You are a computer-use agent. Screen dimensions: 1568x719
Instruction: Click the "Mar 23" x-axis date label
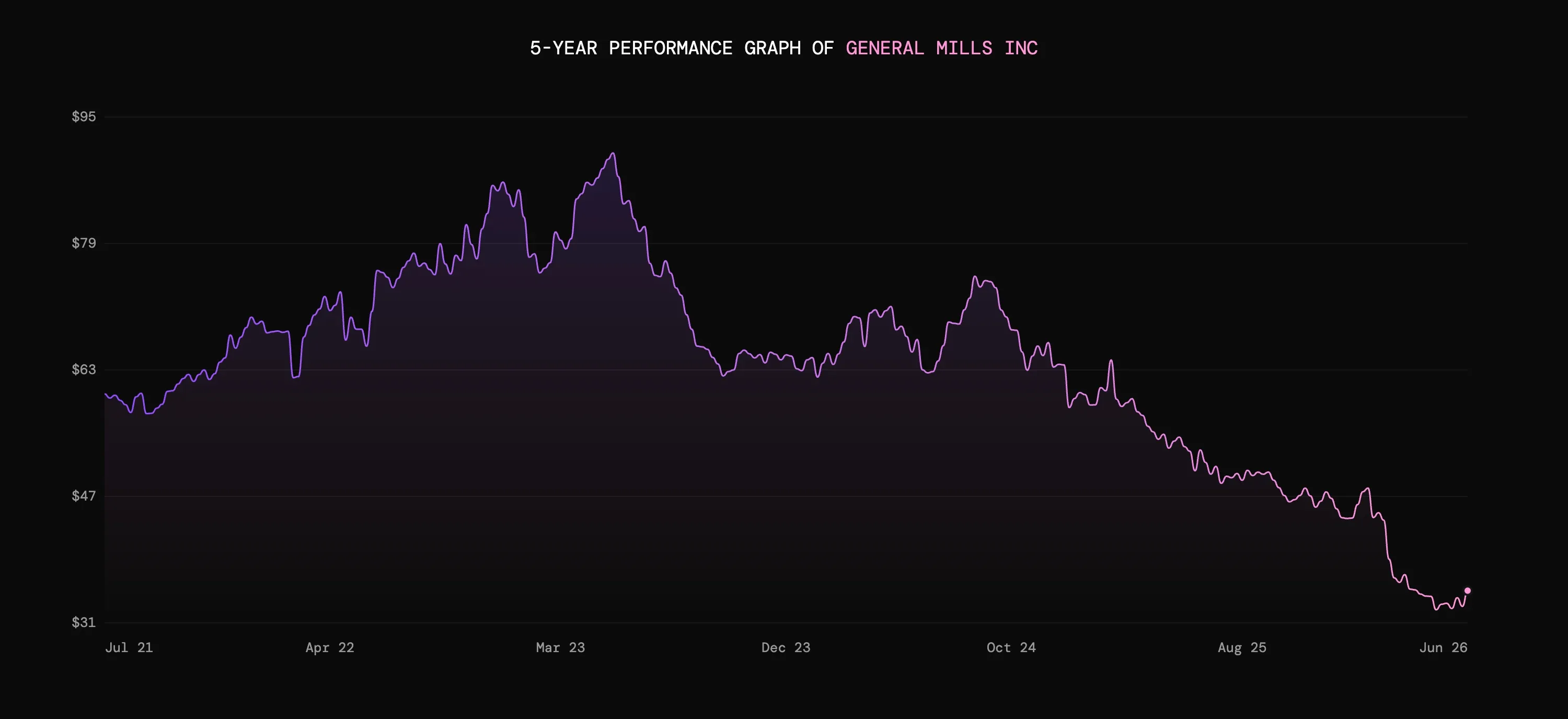561,647
